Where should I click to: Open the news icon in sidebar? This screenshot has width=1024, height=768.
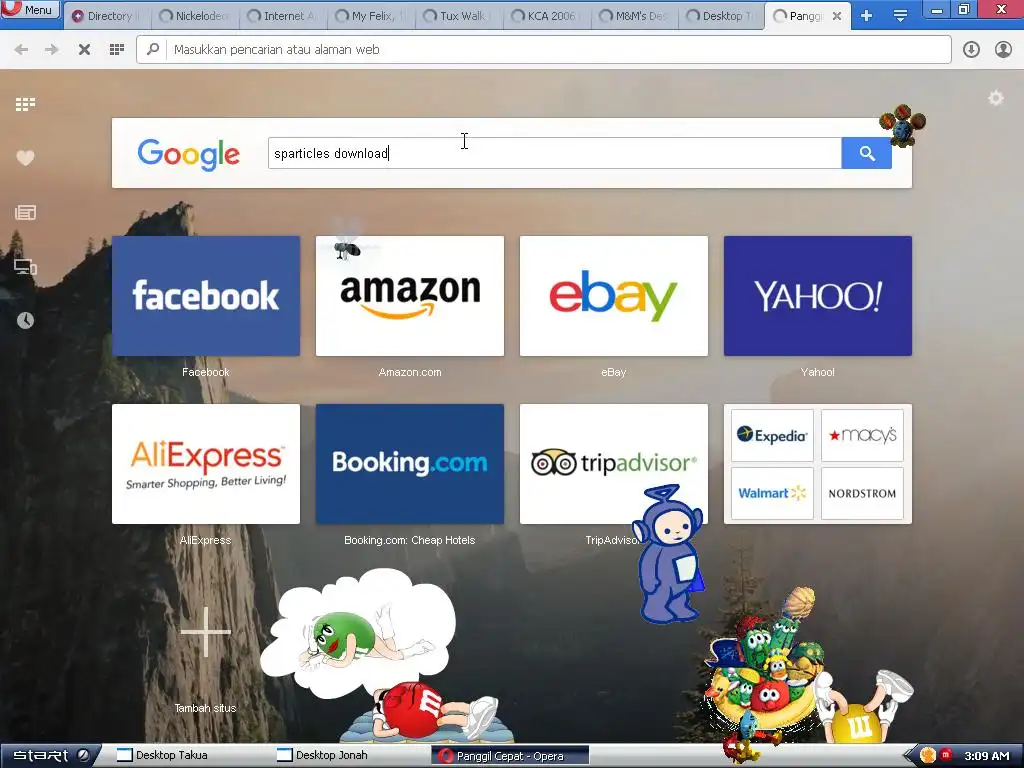tap(25, 212)
